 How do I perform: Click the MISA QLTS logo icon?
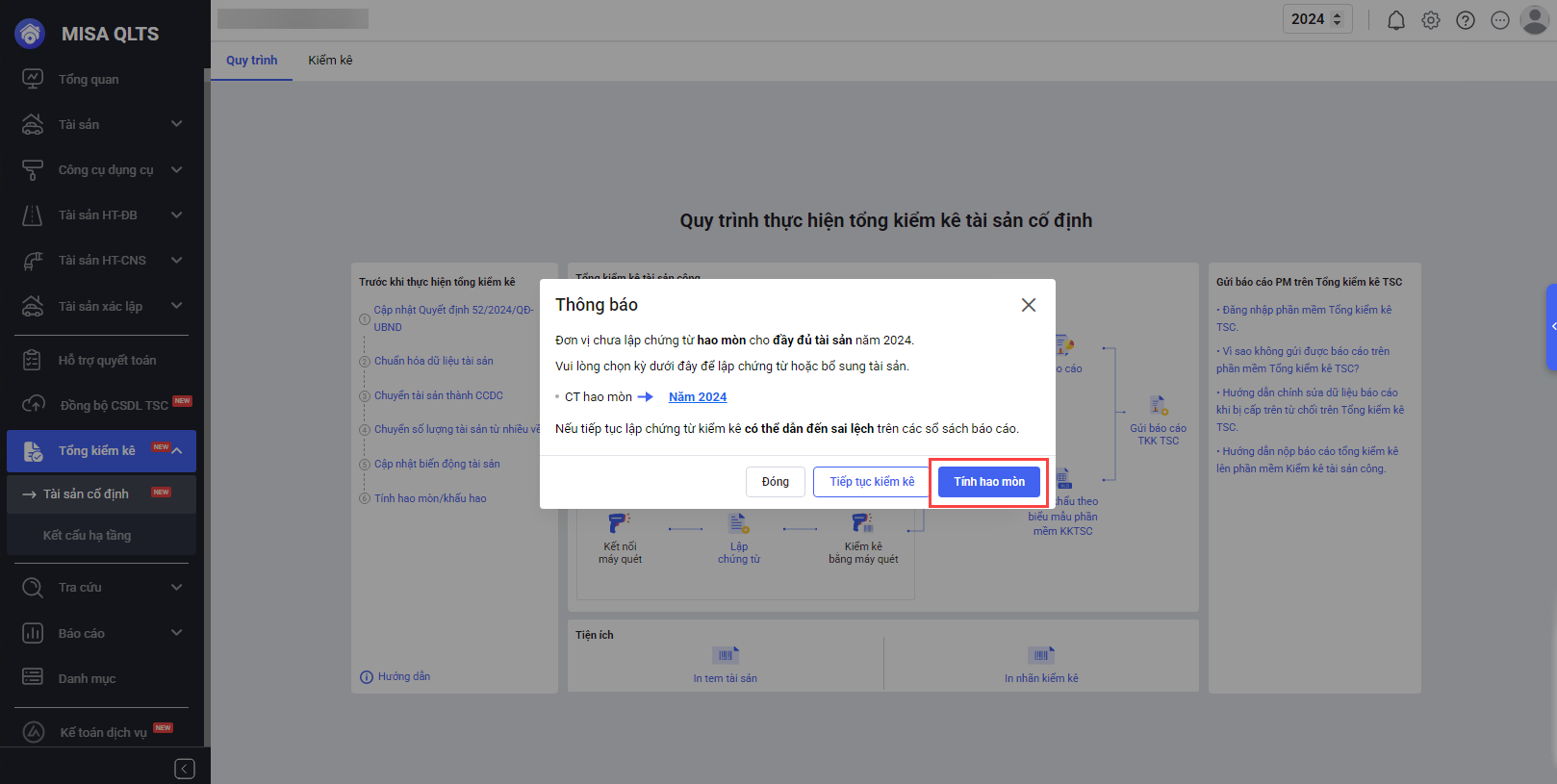tap(31, 34)
